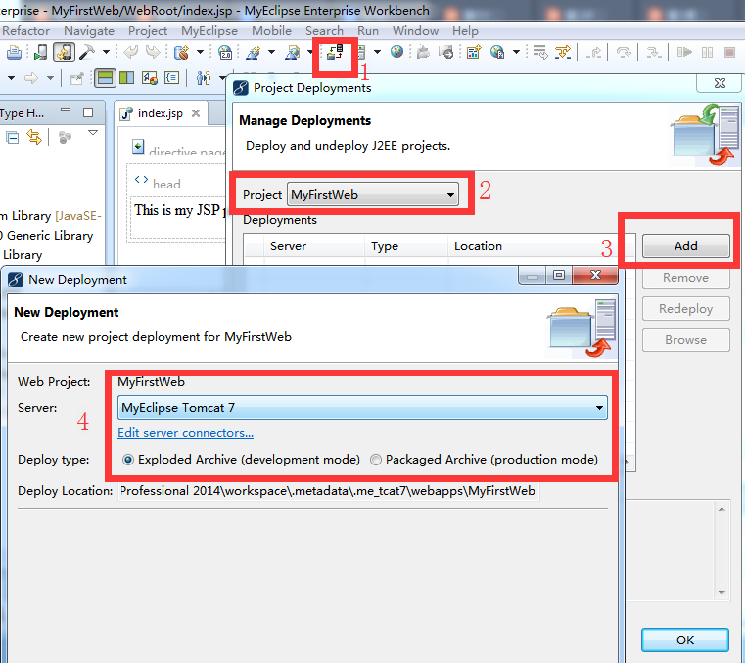
Task: Click the Add button in Project Deployments
Action: [686, 246]
